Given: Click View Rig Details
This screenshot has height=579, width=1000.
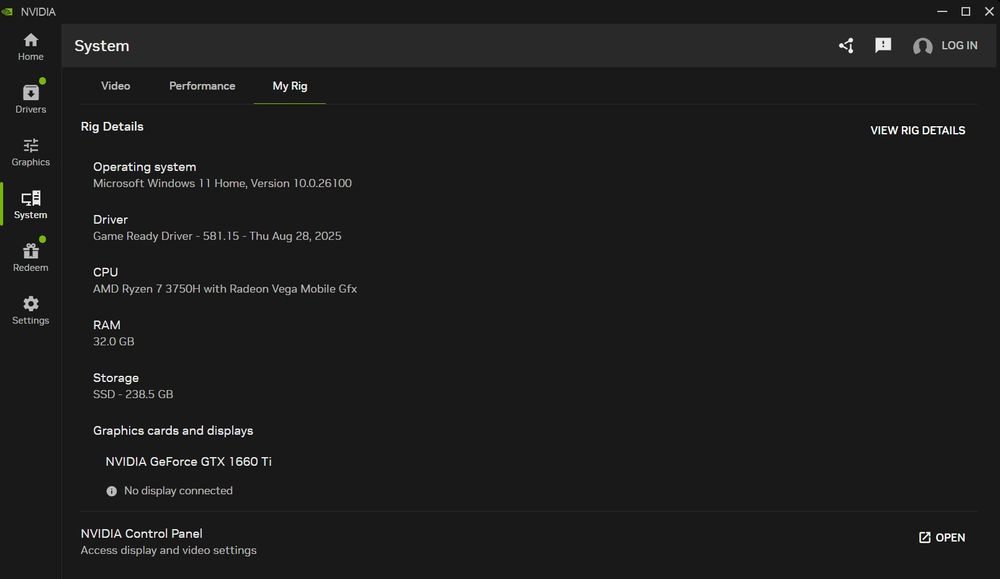Looking at the screenshot, I should point(917,131).
